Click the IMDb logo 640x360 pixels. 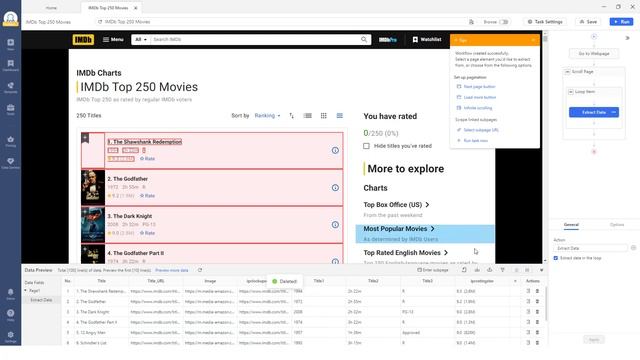pyautogui.click(x=83, y=40)
